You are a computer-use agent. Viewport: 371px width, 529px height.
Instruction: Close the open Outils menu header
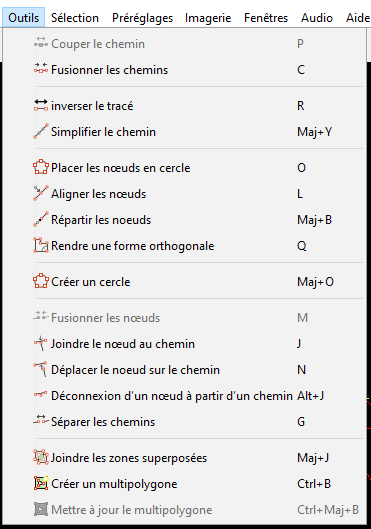[24, 18]
